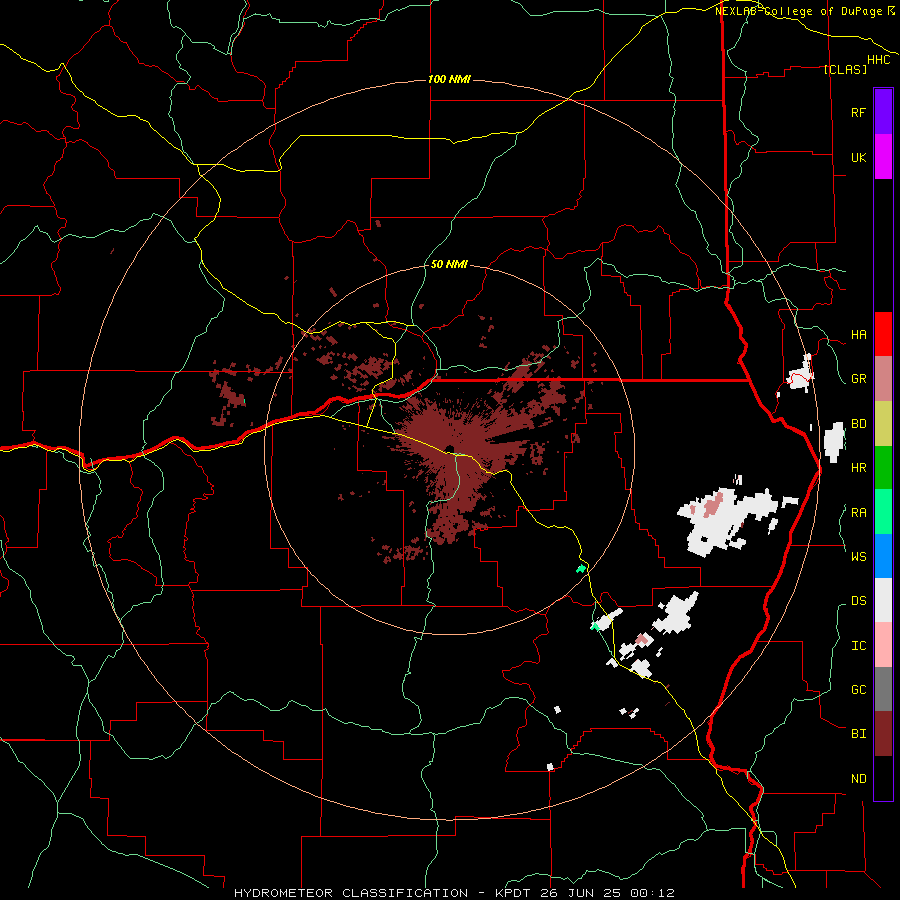
Task: Click the 50 NMI range ring label
Action: click(449, 265)
